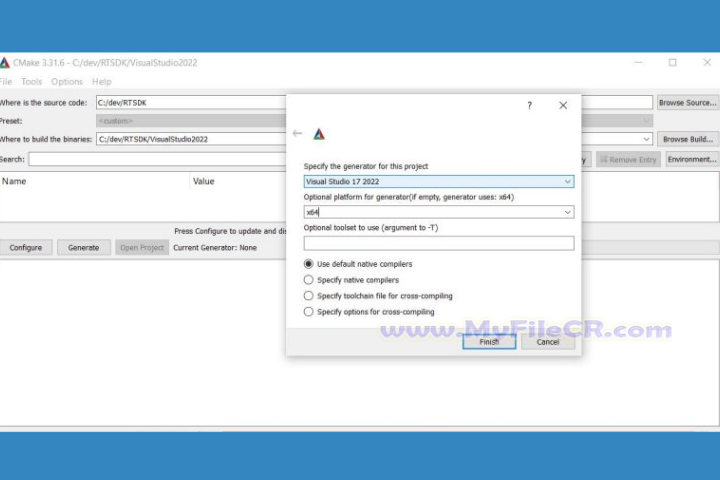The image size is (720, 480).
Task: Click the Environment button
Action: click(692, 159)
